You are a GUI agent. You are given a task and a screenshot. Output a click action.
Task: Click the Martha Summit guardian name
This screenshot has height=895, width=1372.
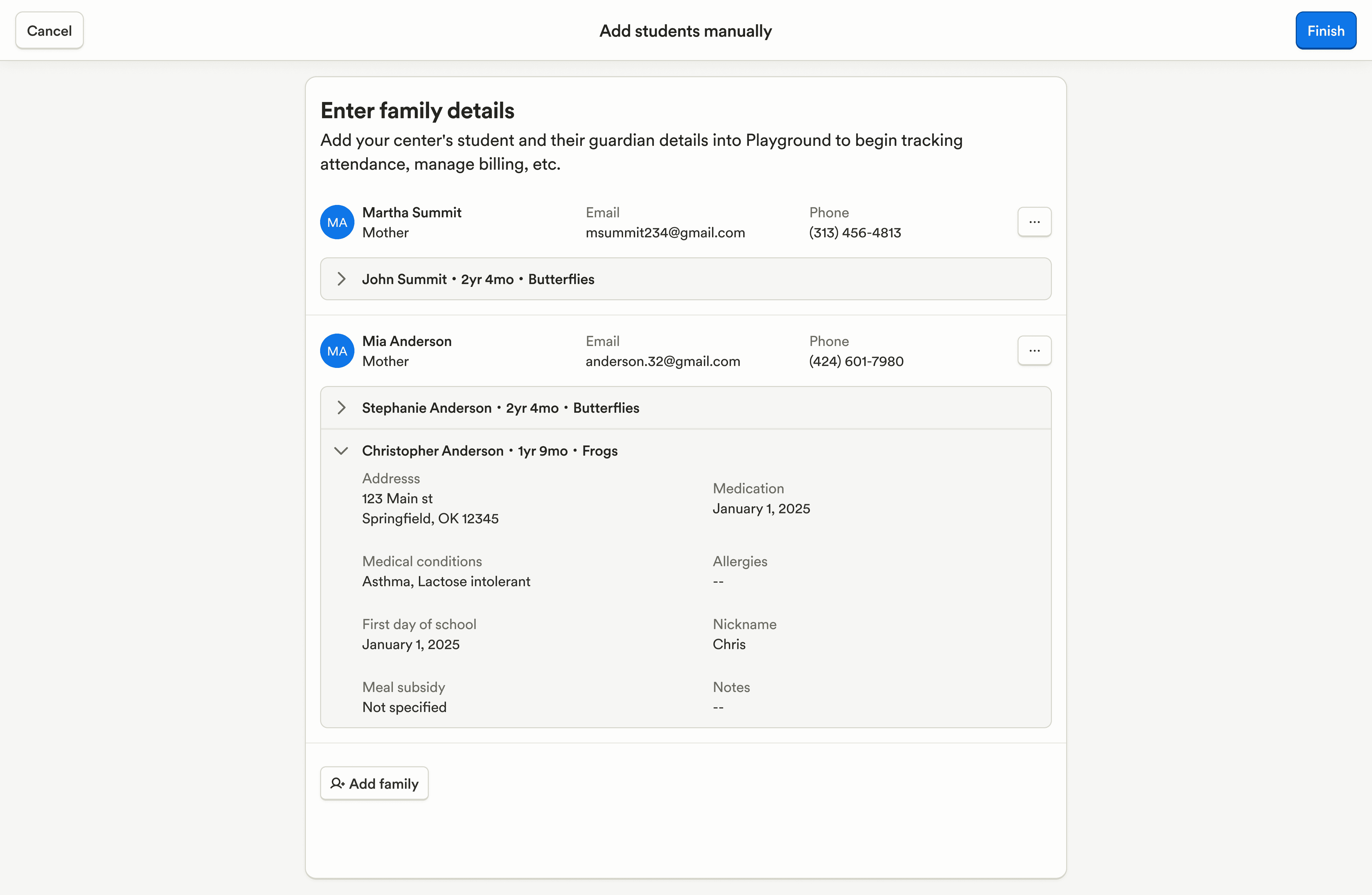(x=412, y=212)
